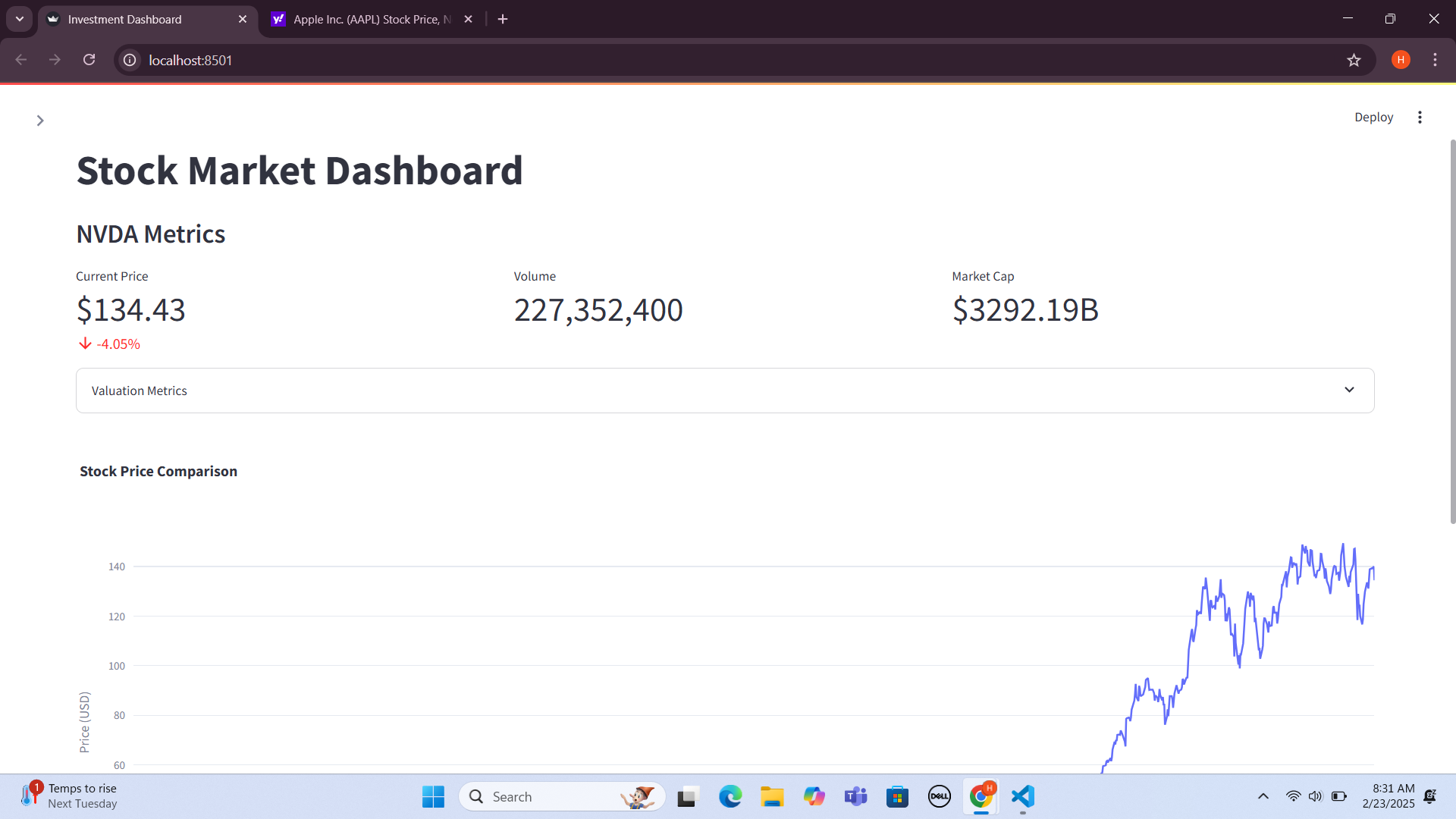
Task: Bookmark this page with star icon
Action: click(x=1354, y=60)
